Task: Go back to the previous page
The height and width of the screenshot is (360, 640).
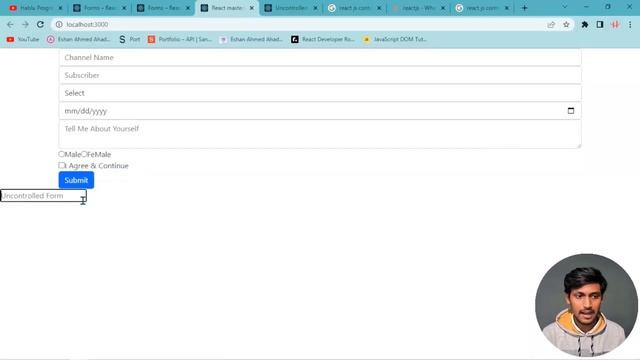Action: coord(10,24)
